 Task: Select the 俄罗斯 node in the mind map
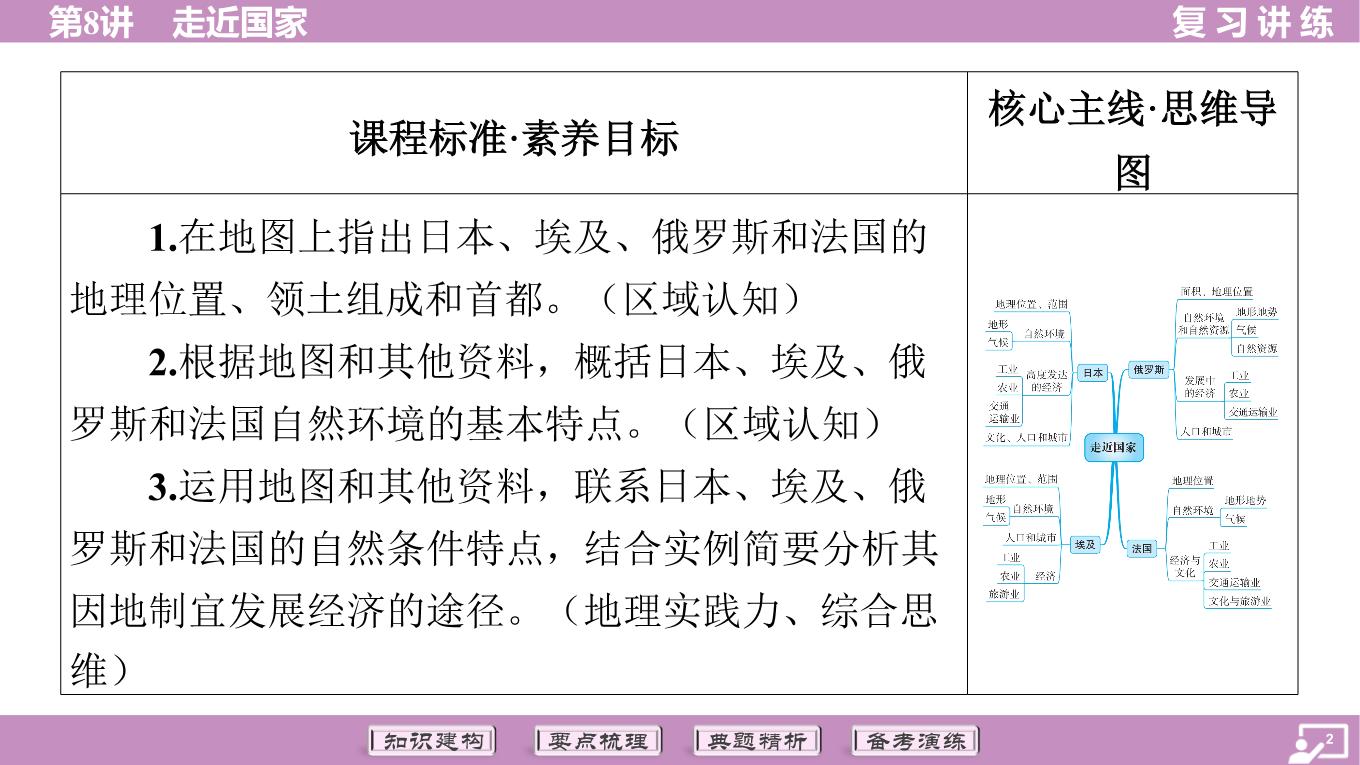click(x=1149, y=369)
